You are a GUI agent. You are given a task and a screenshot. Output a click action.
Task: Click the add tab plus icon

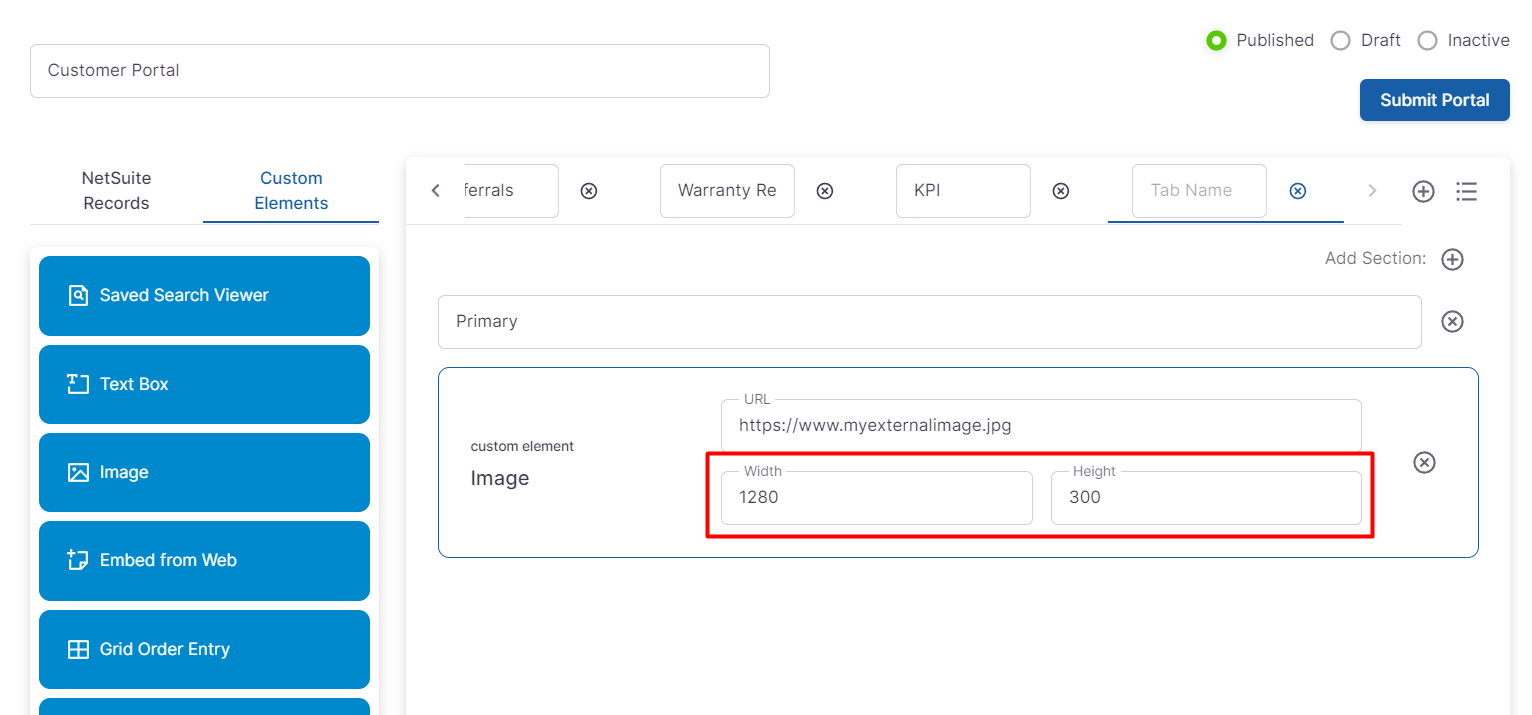[1423, 191]
